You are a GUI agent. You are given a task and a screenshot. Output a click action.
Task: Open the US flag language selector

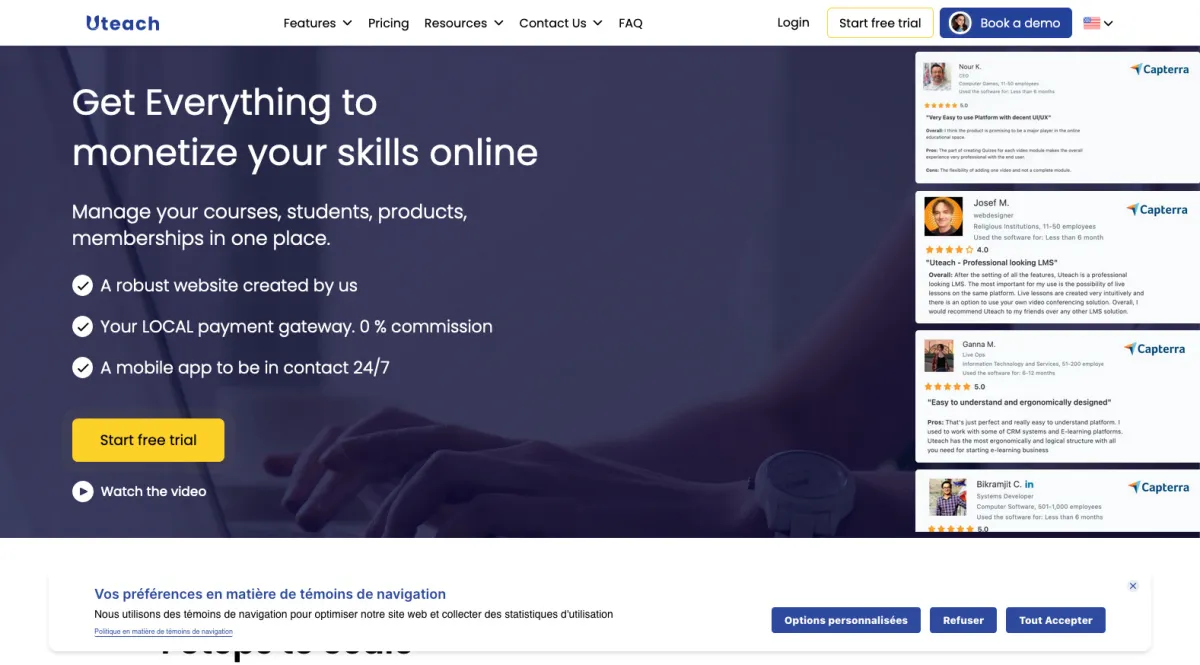1098,23
